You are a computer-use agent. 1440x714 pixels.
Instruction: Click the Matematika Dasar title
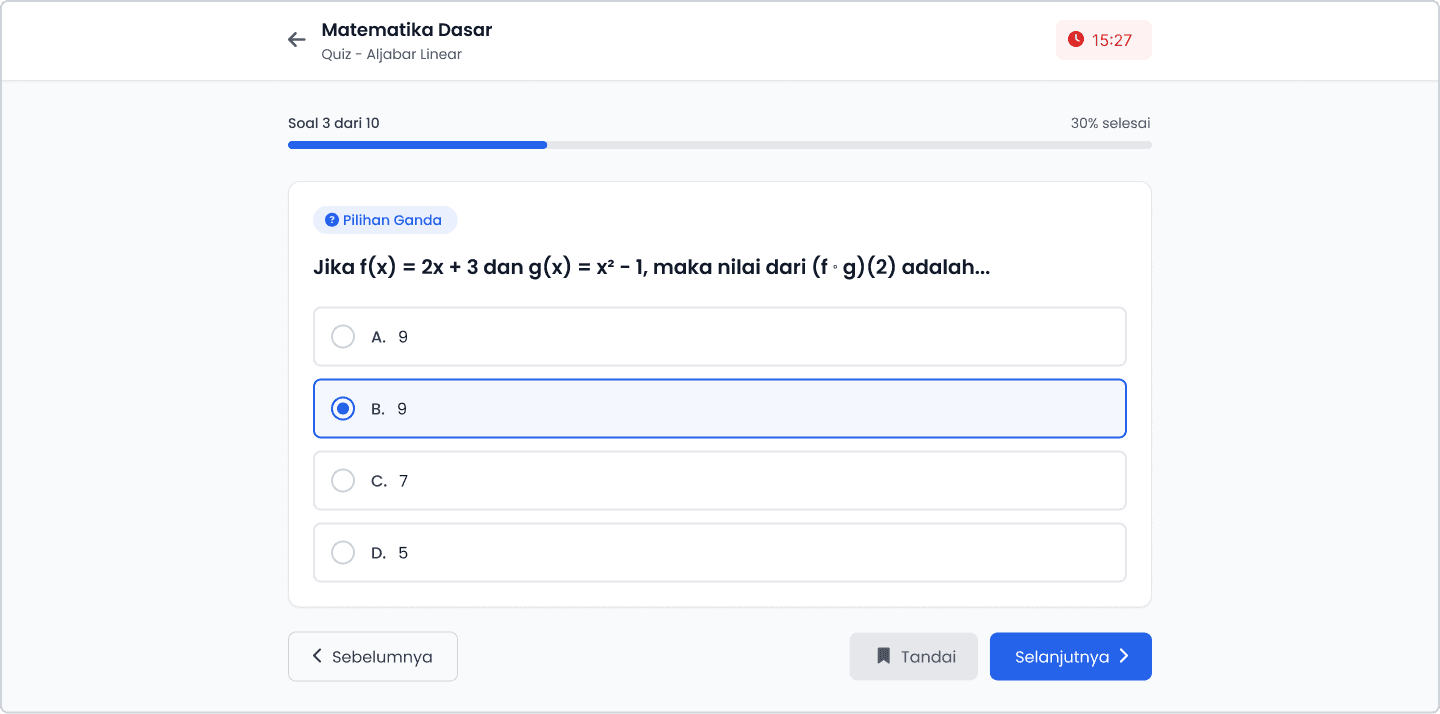point(407,30)
